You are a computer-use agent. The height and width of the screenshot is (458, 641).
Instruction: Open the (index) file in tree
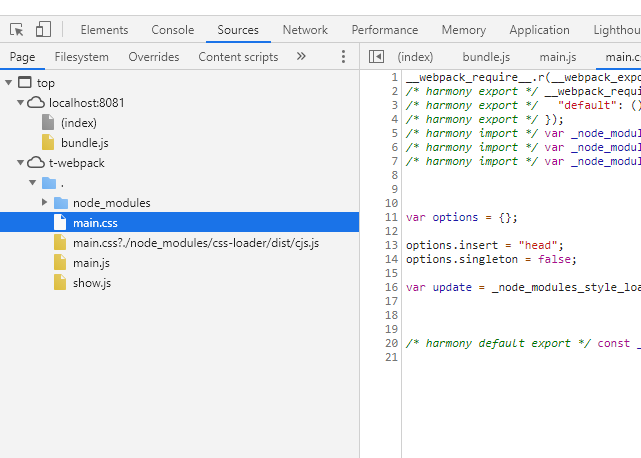79,123
